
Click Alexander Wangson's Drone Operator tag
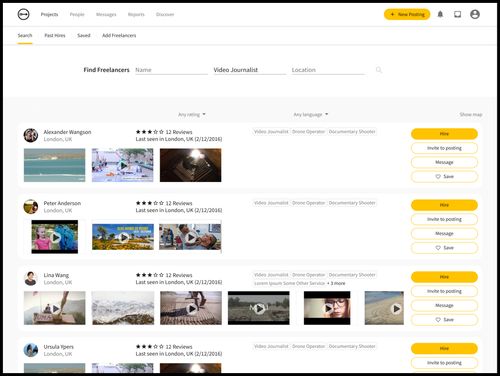(x=309, y=132)
